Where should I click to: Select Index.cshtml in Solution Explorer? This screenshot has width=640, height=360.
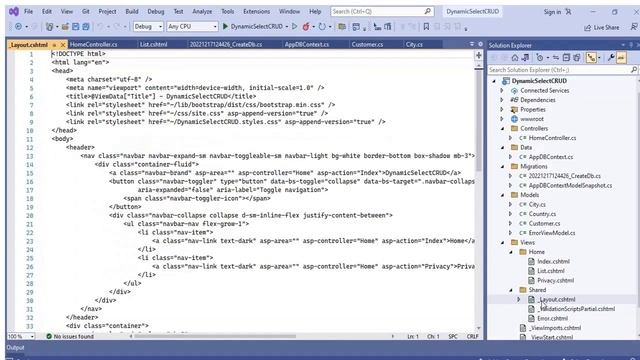(553, 261)
